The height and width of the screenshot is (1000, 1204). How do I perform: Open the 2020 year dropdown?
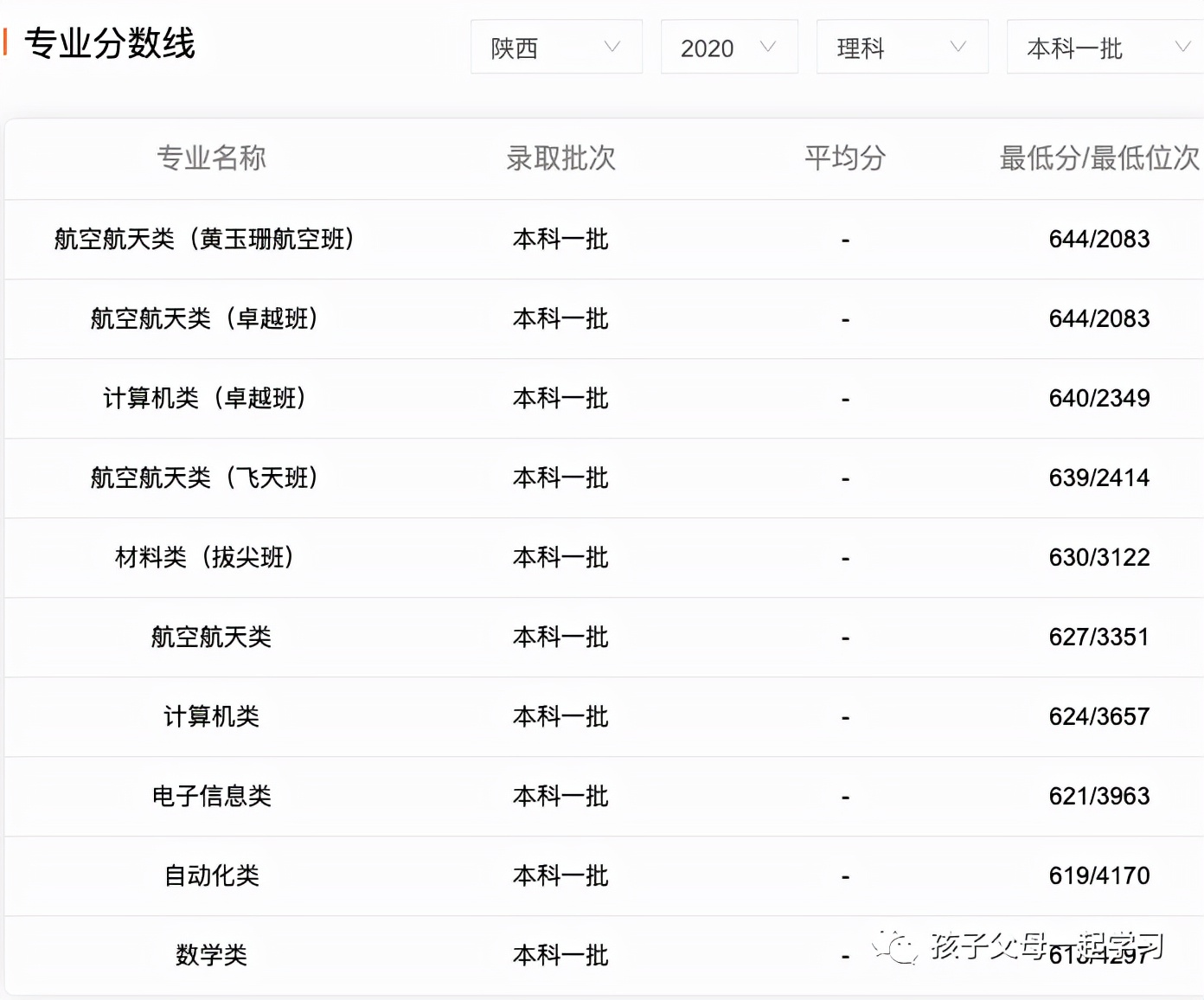(728, 48)
